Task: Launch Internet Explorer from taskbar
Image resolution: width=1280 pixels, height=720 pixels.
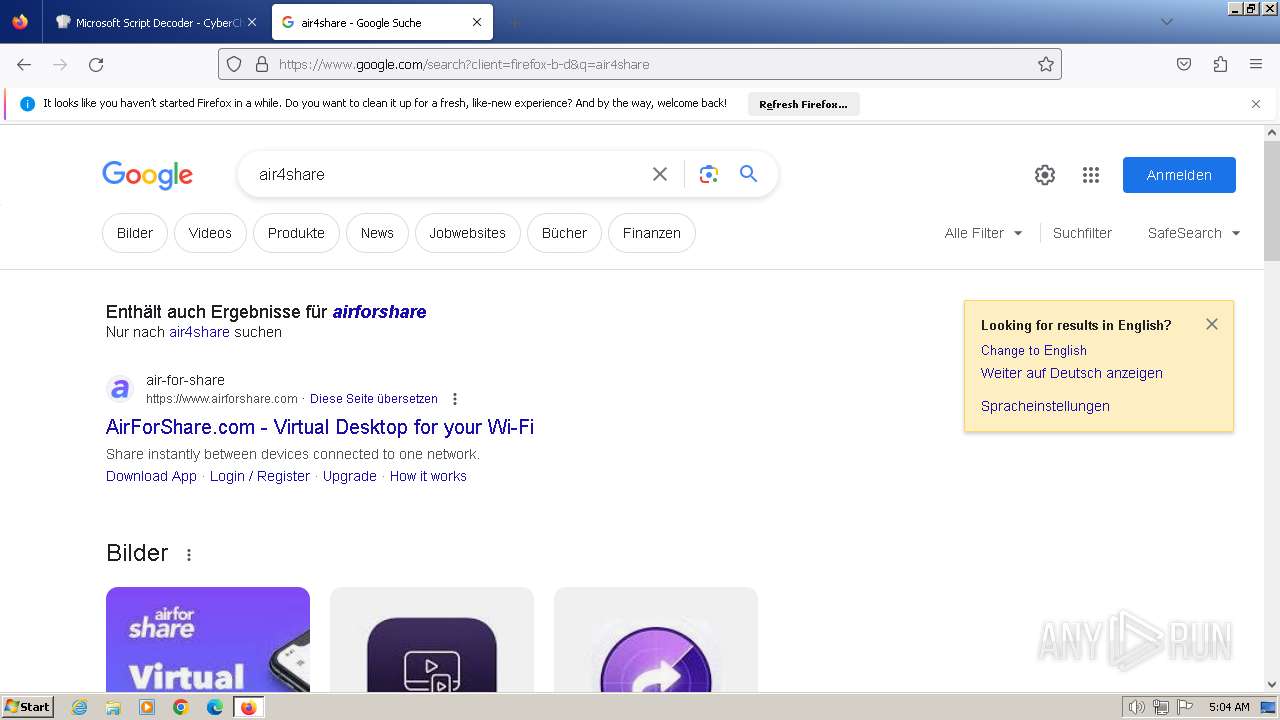Action: (80, 707)
